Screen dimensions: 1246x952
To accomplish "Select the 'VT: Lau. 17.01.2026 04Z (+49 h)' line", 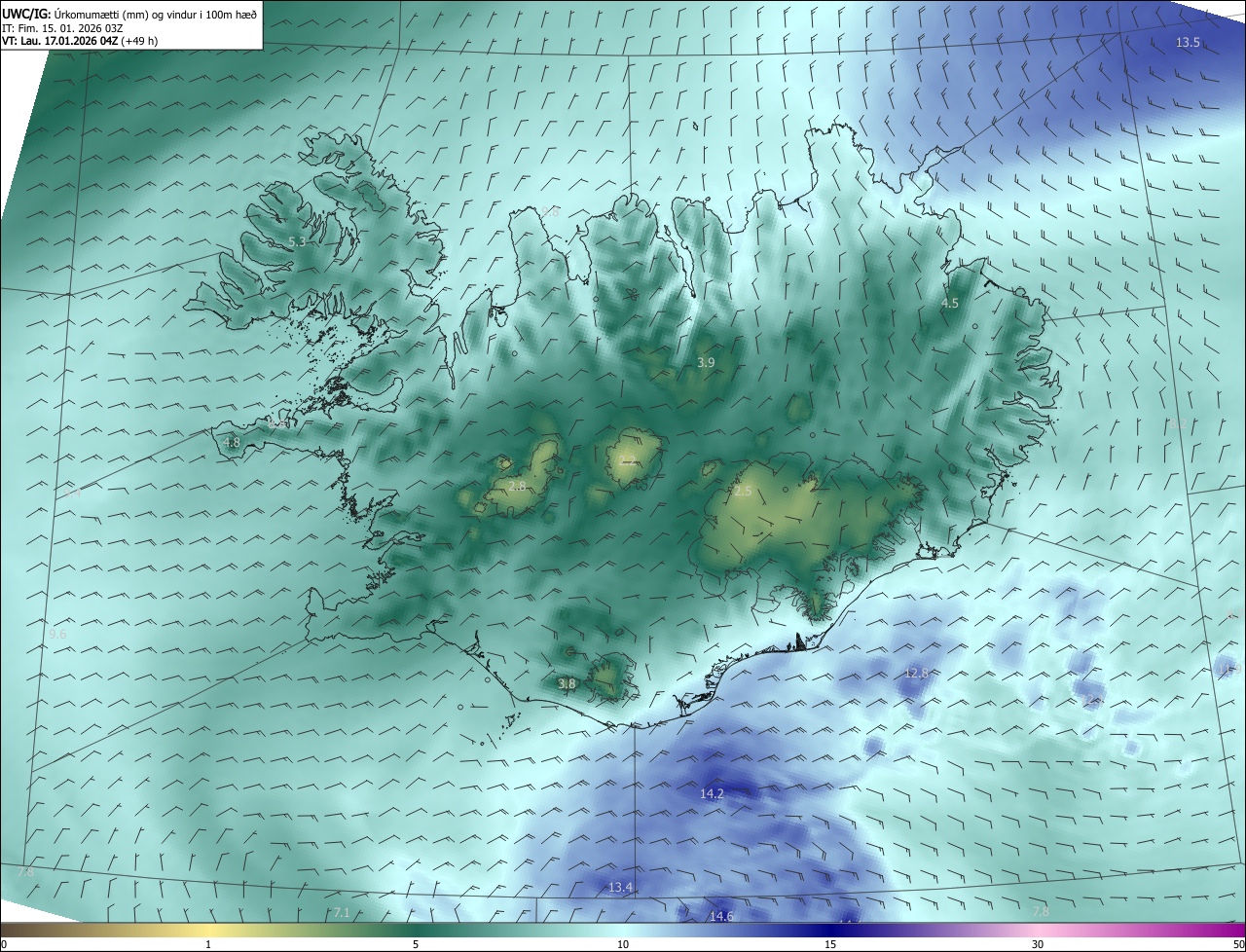I will click(x=80, y=41).
